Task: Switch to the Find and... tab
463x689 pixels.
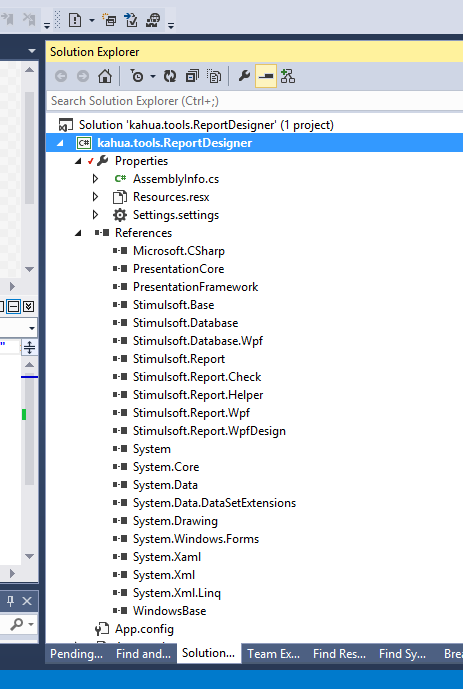Action: pyautogui.click(x=143, y=654)
